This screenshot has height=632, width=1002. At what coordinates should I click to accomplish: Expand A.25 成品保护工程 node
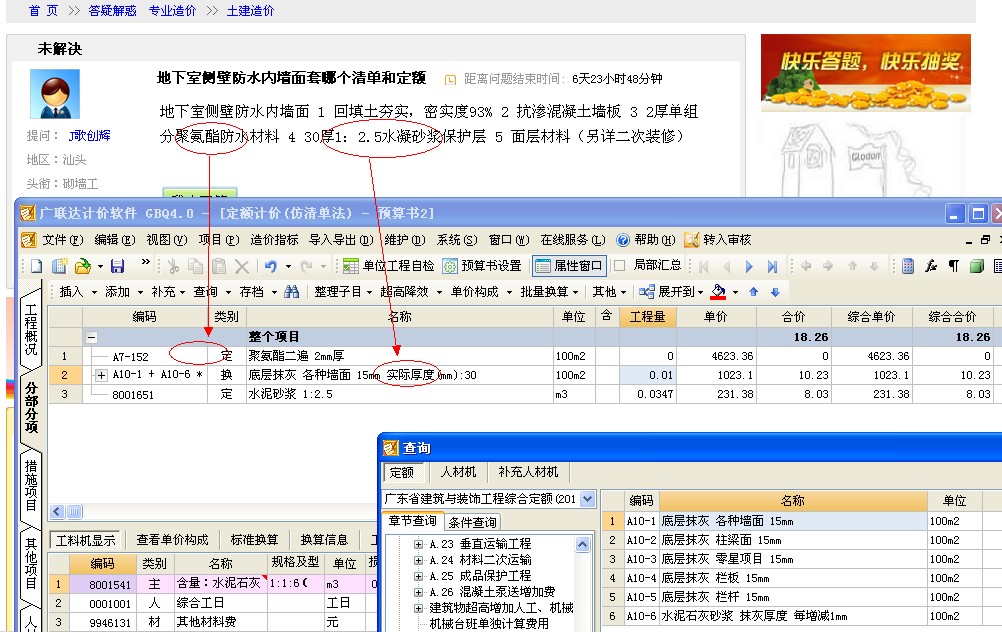(x=418, y=576)
